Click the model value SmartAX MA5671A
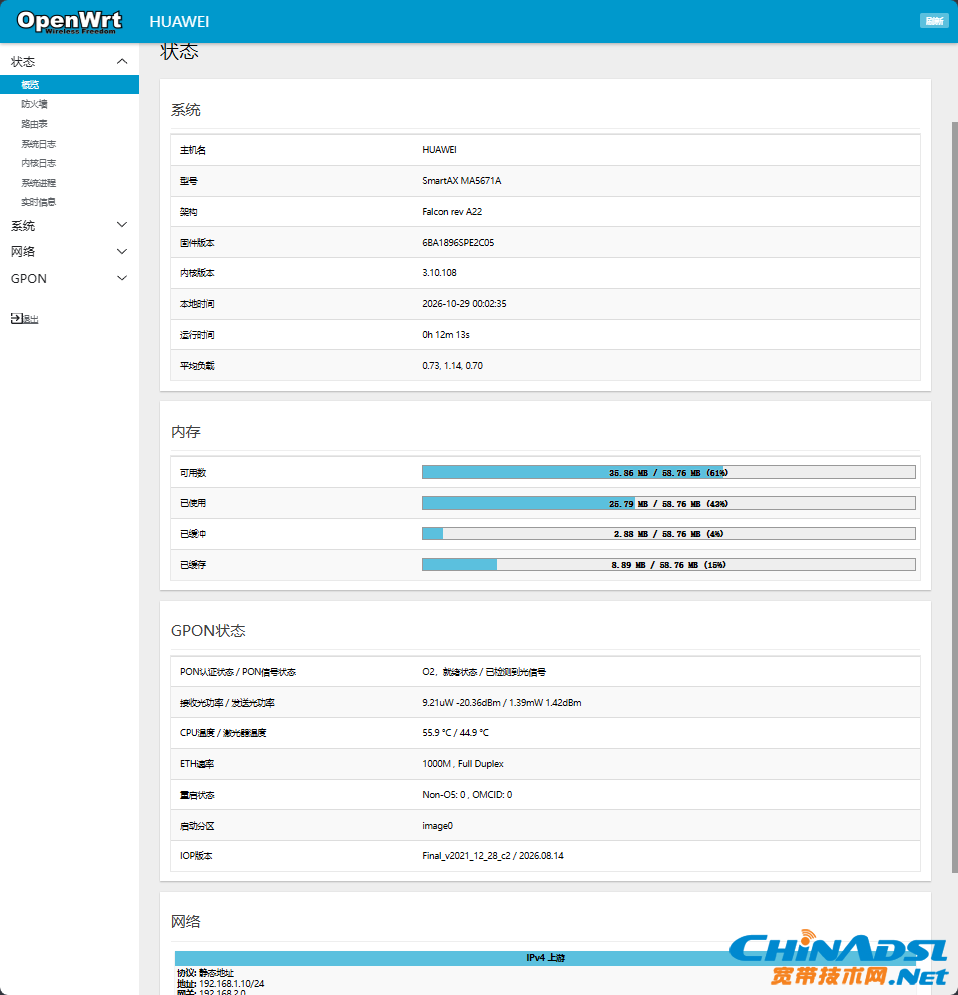Screen dimensions: 958x995 tap(462, 181)
